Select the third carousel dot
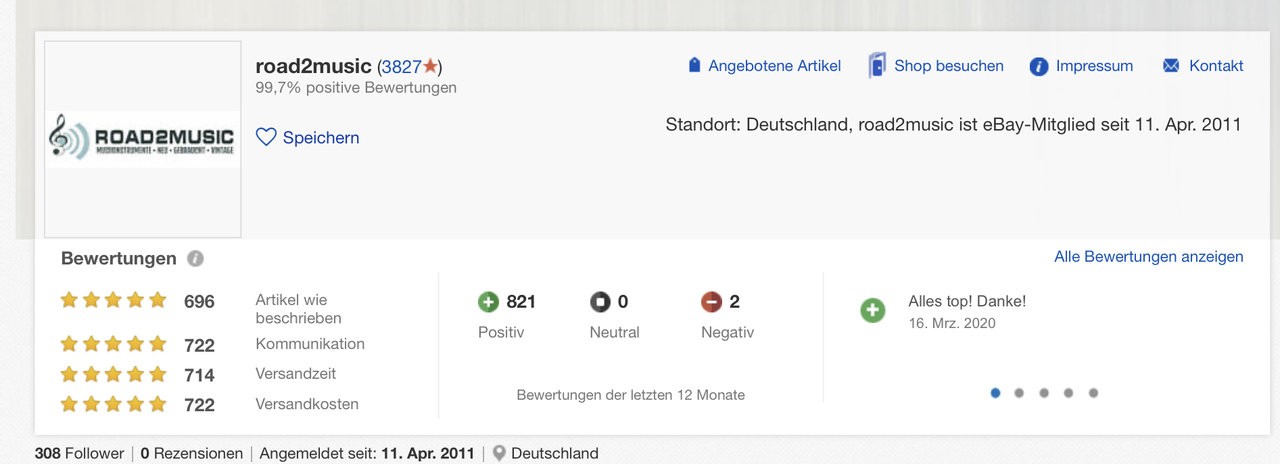Viewport: 1280px width, 464px height. point(1044,393)
